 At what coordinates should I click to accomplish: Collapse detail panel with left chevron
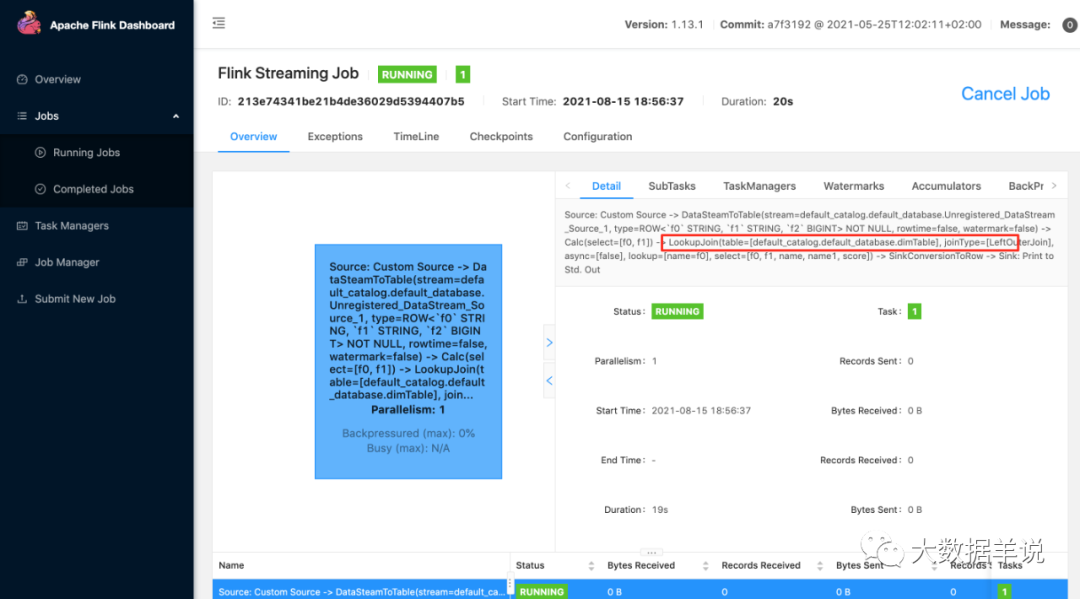tap(549, 380)
